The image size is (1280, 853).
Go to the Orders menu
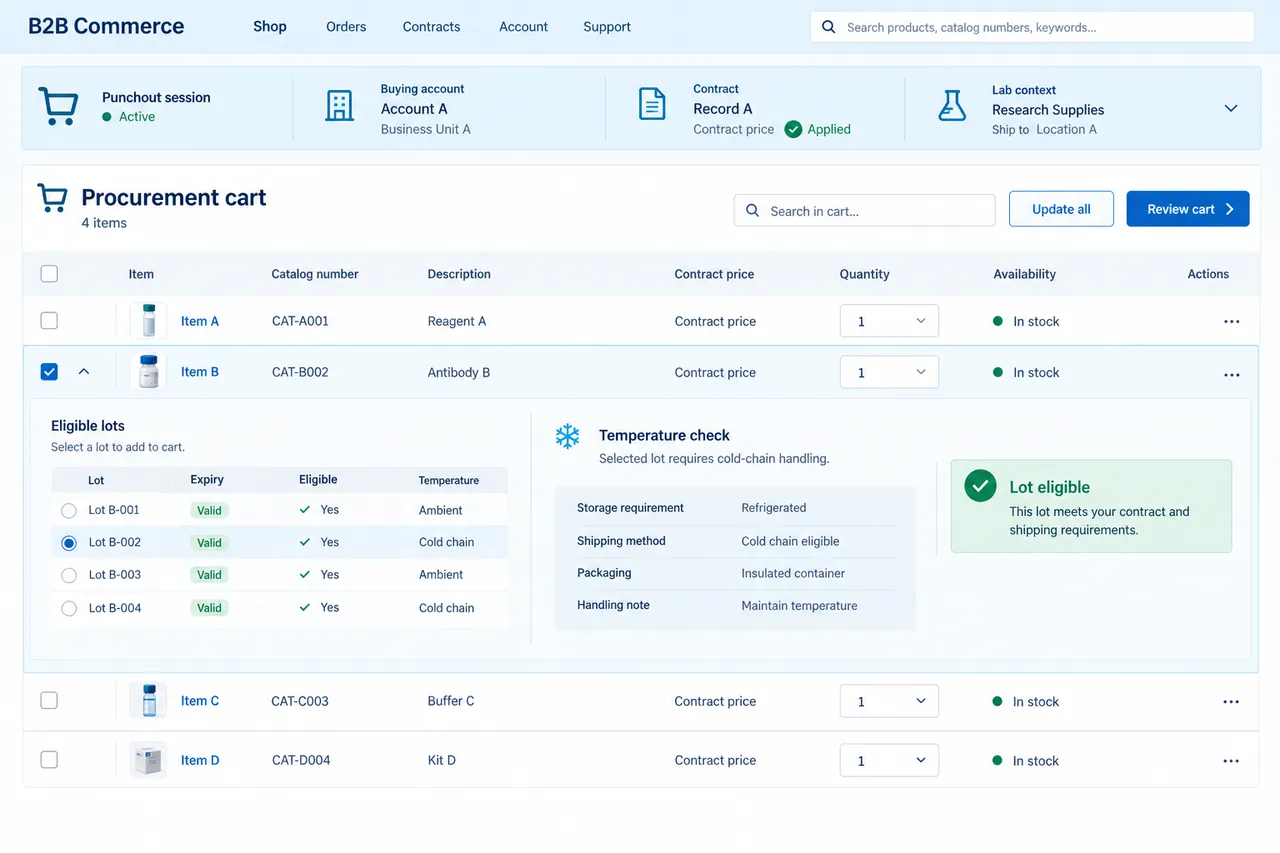coord(346,27)
